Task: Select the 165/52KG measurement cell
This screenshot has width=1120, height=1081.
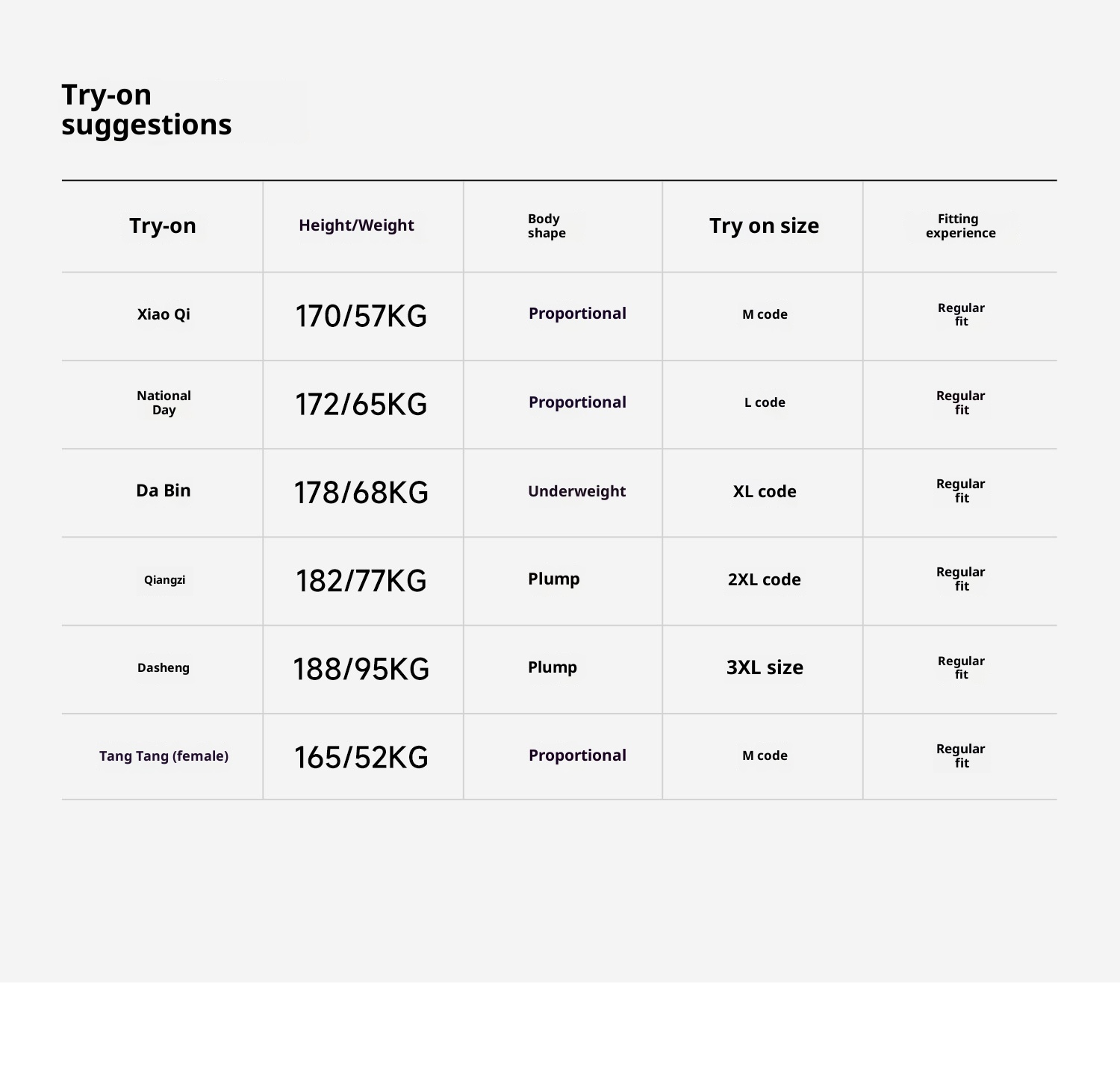Action: tap(361, 757)
